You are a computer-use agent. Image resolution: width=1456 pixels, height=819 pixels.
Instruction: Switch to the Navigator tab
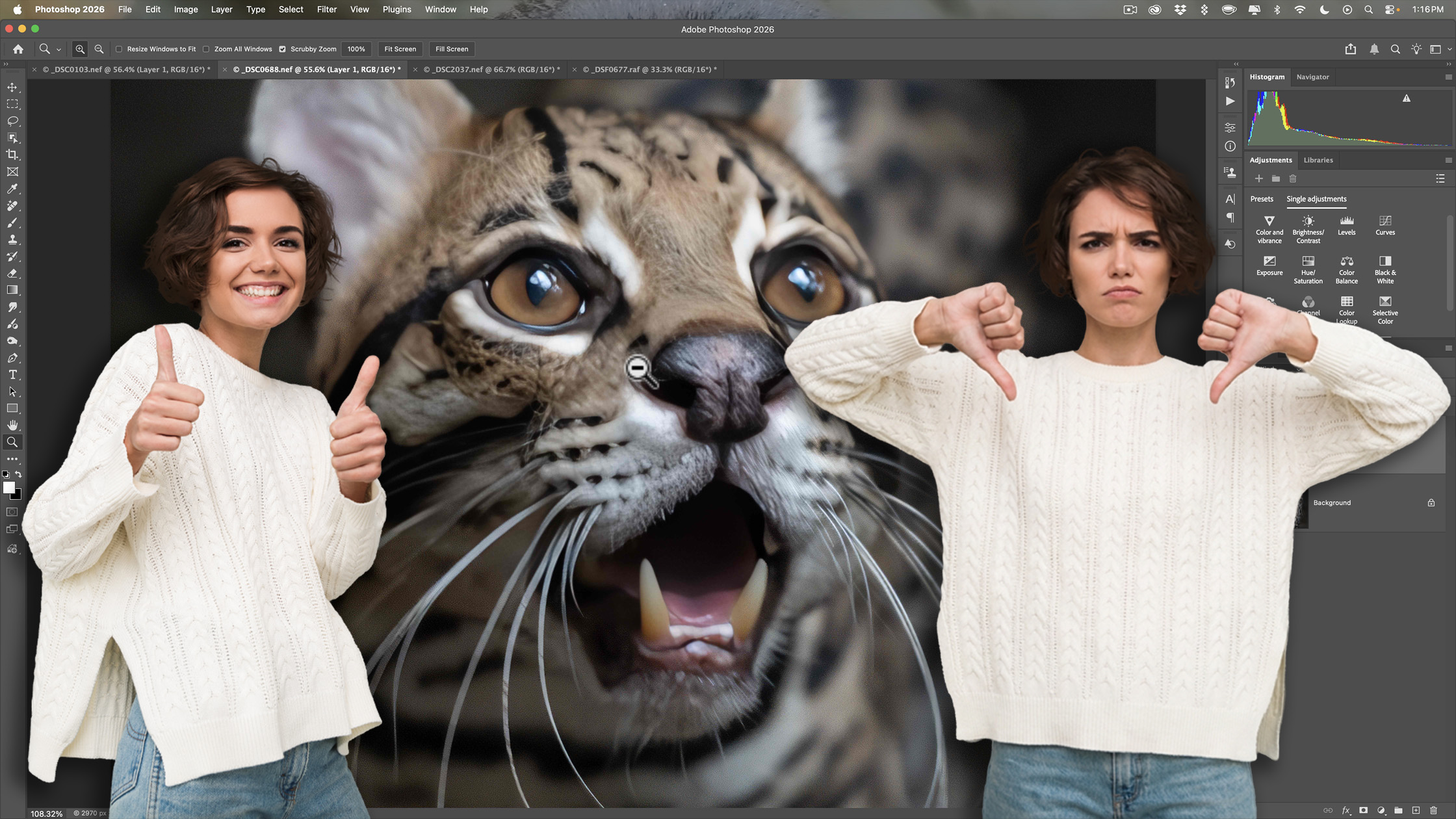pyautogui.click(x=1313, y=77)
